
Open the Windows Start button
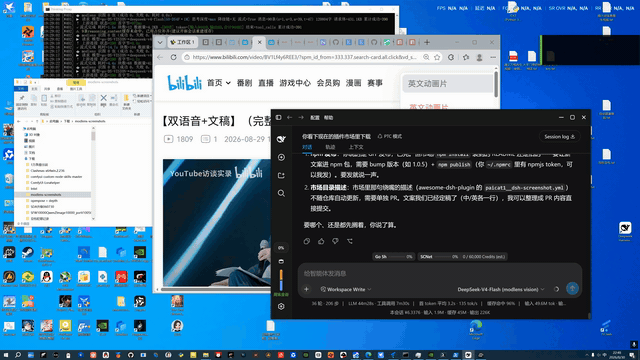[6, 355]
